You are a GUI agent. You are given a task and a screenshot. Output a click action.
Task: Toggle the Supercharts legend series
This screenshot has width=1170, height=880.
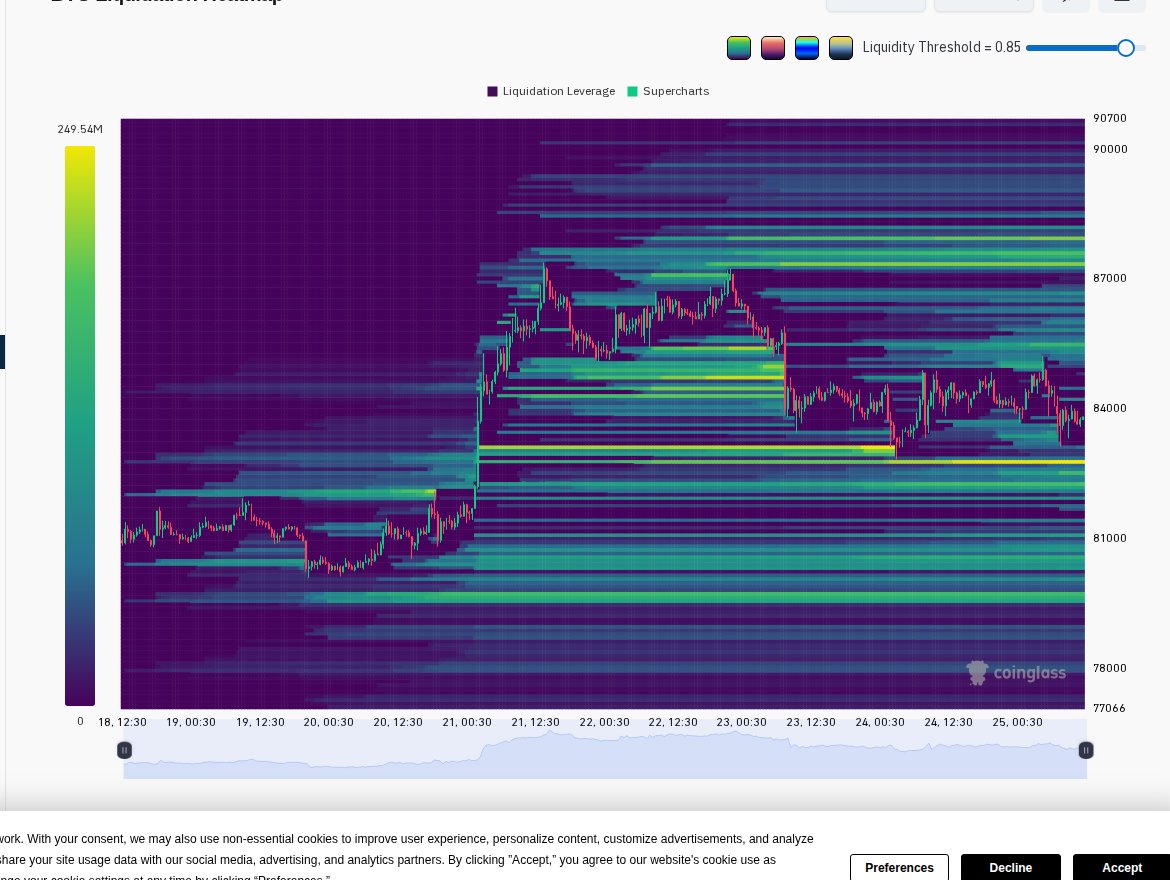pos(669,91)
